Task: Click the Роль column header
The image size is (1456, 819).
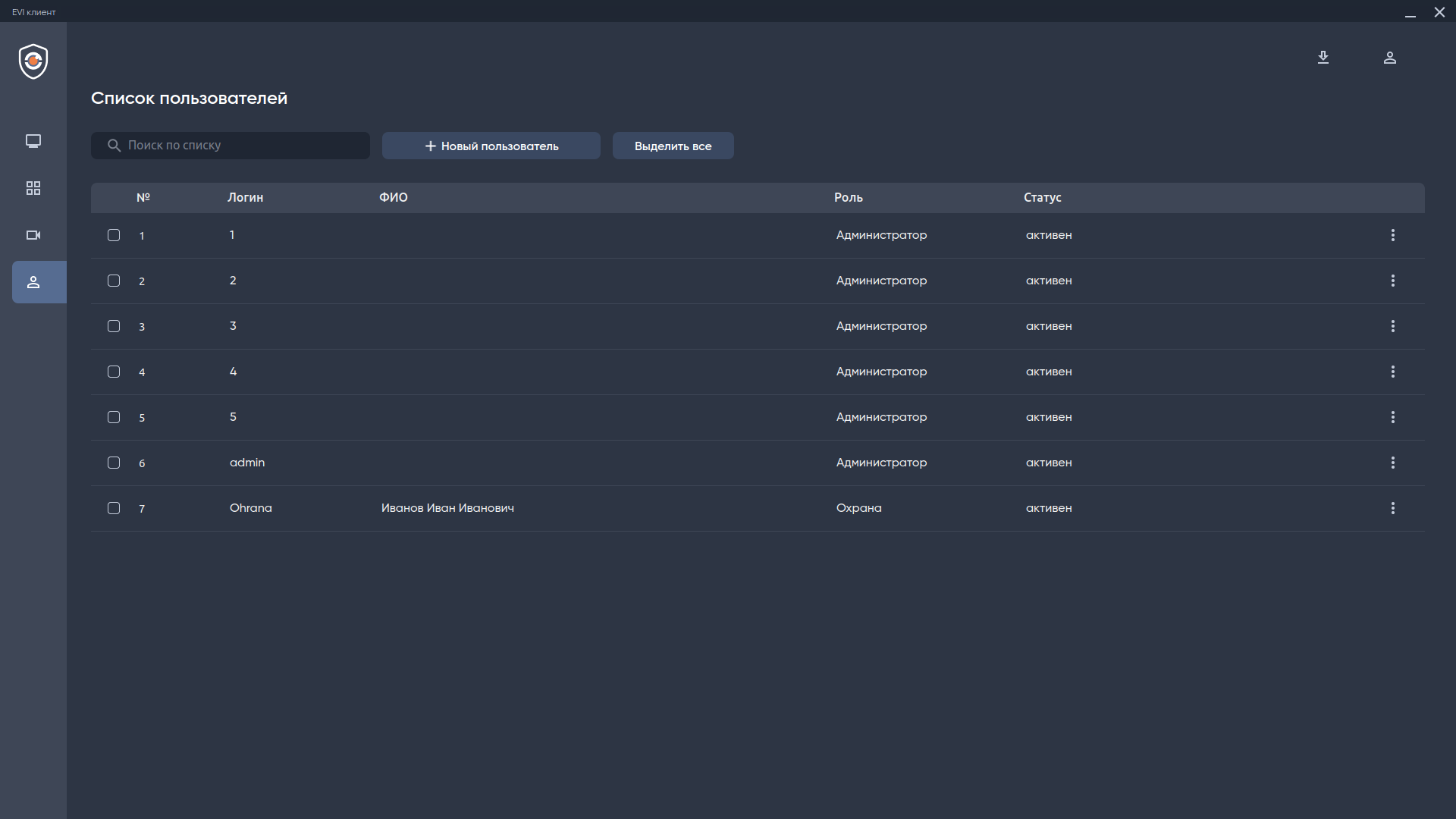Action: point(849,197)
